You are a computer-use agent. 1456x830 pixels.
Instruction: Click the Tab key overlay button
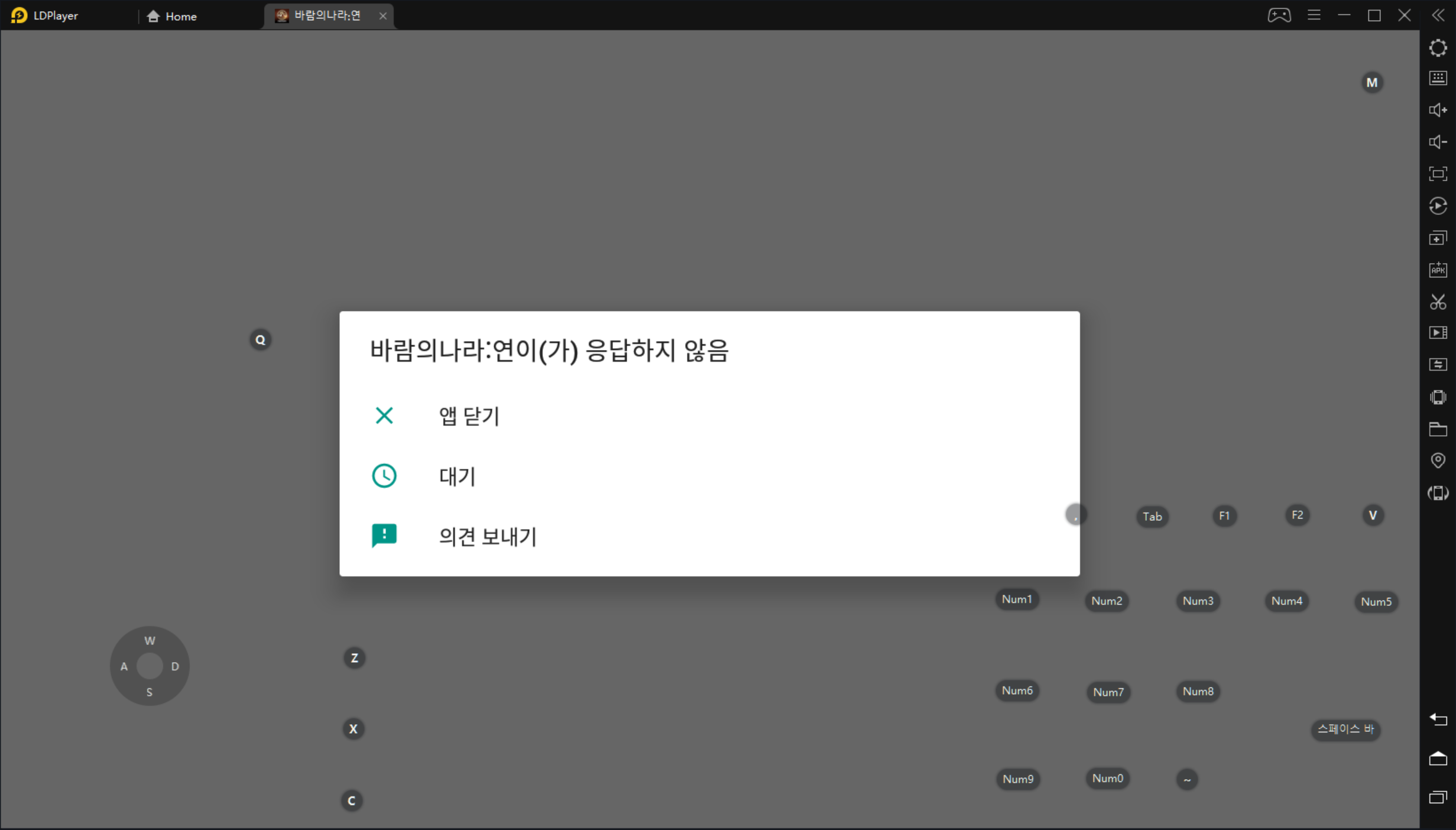point(1152,517)
